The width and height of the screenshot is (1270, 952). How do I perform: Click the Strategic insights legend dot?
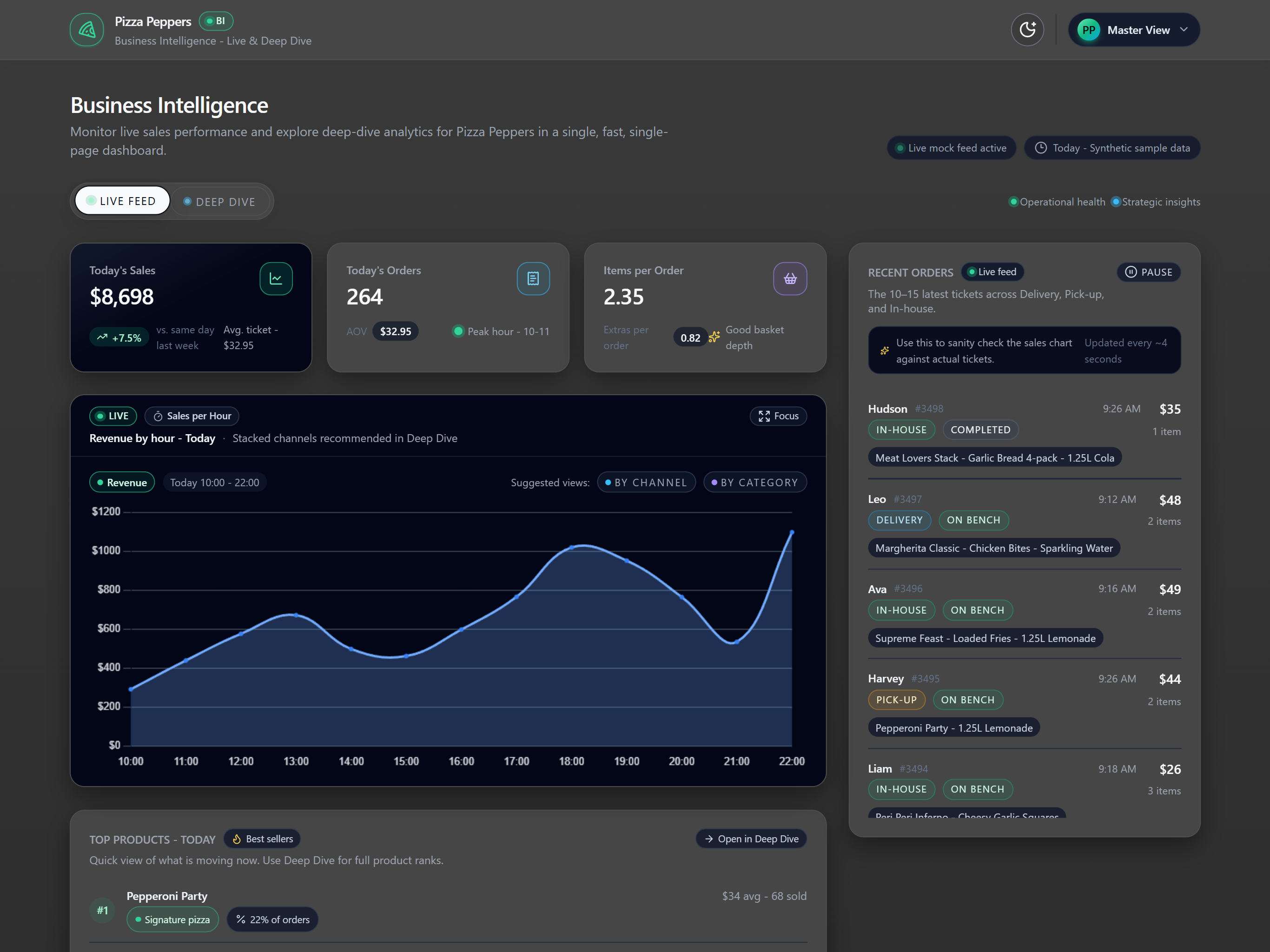(x=1116, y=202)
